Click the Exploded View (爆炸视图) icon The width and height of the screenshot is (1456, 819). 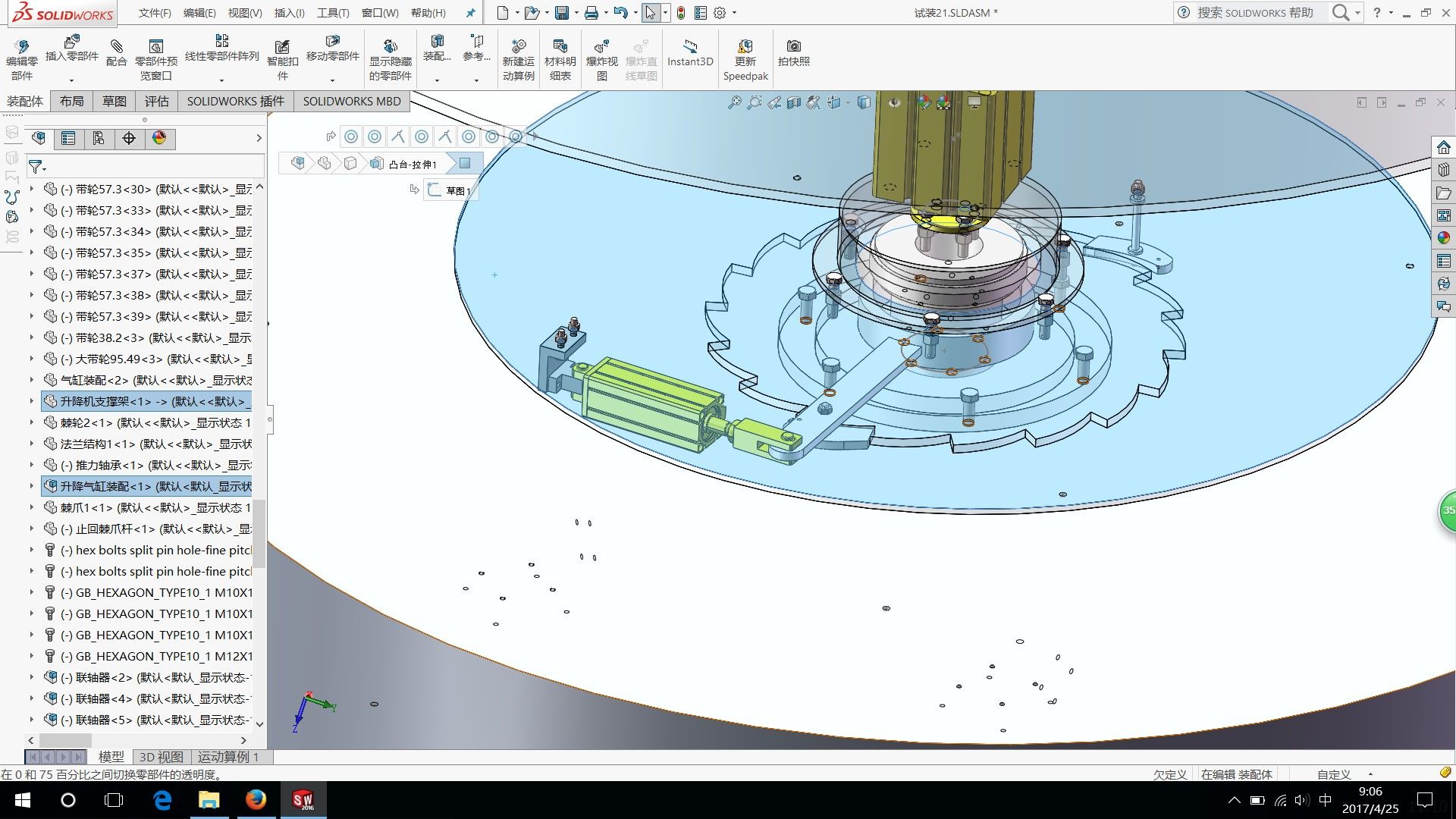pyautogui.click(x=601, y=47)
